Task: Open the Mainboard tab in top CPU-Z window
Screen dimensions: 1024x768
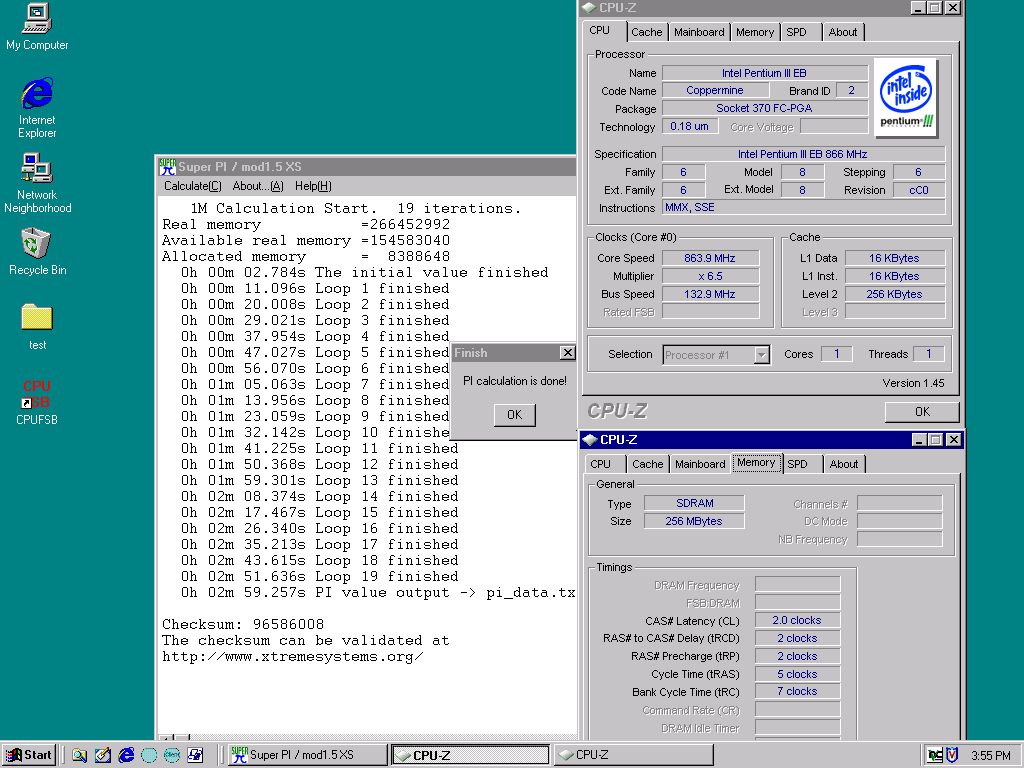Action: click(699, 32)
